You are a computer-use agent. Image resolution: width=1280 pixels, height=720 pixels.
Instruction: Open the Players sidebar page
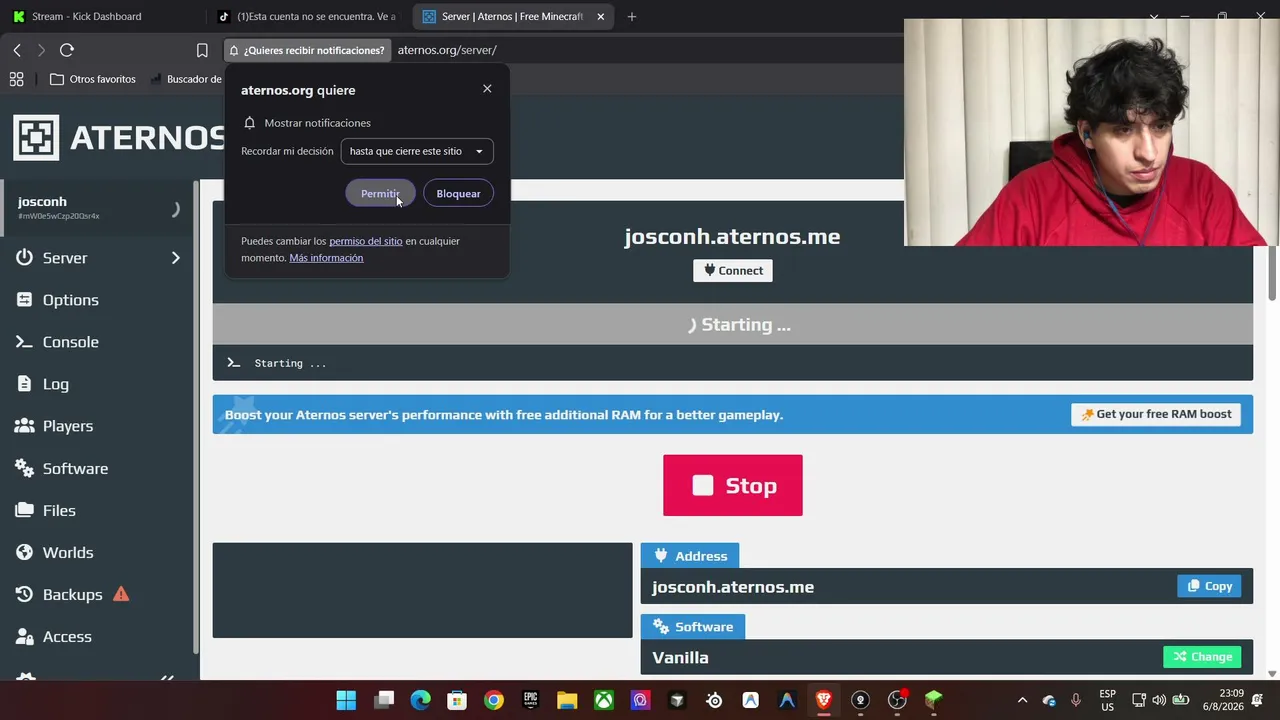click(67, 426)
